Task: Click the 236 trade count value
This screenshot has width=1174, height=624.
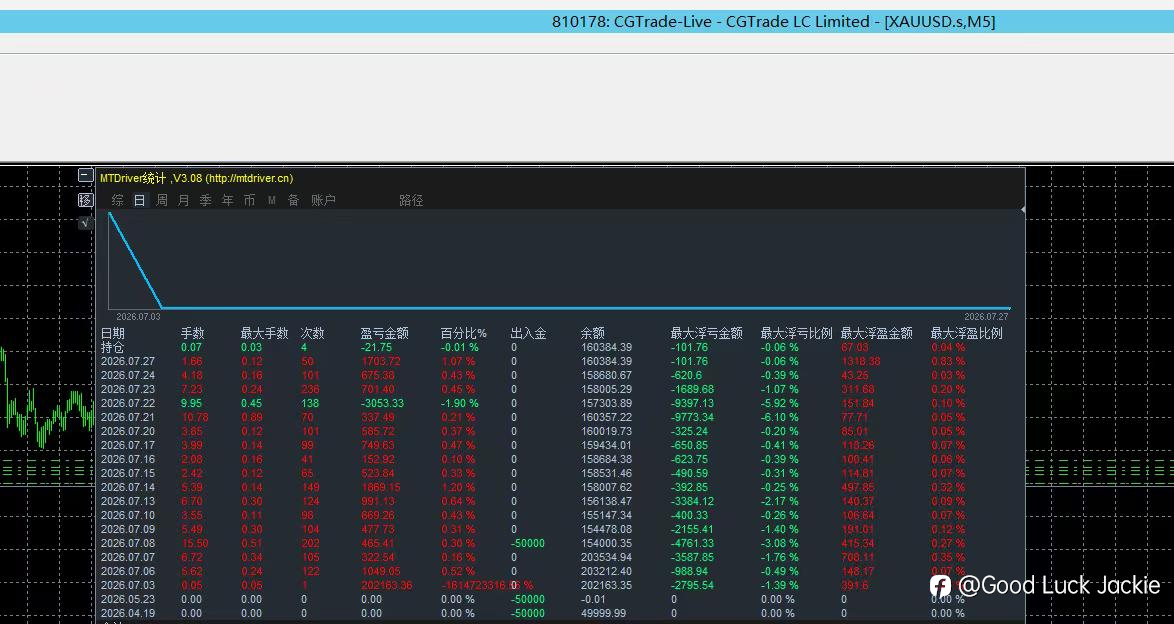Action: click(x=310, y=390)
